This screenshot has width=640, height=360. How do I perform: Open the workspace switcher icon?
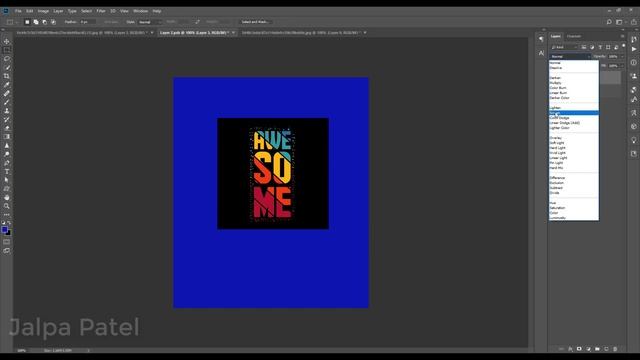[620, 22]
